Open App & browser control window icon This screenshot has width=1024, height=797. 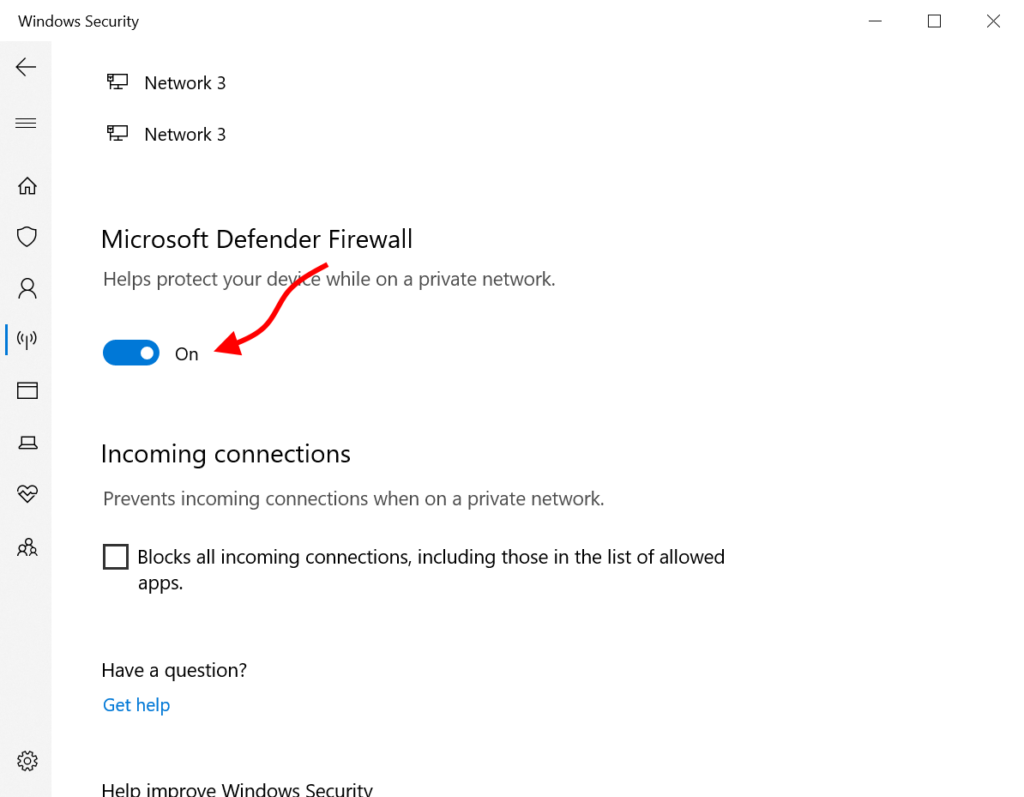(x=27, y=391)
